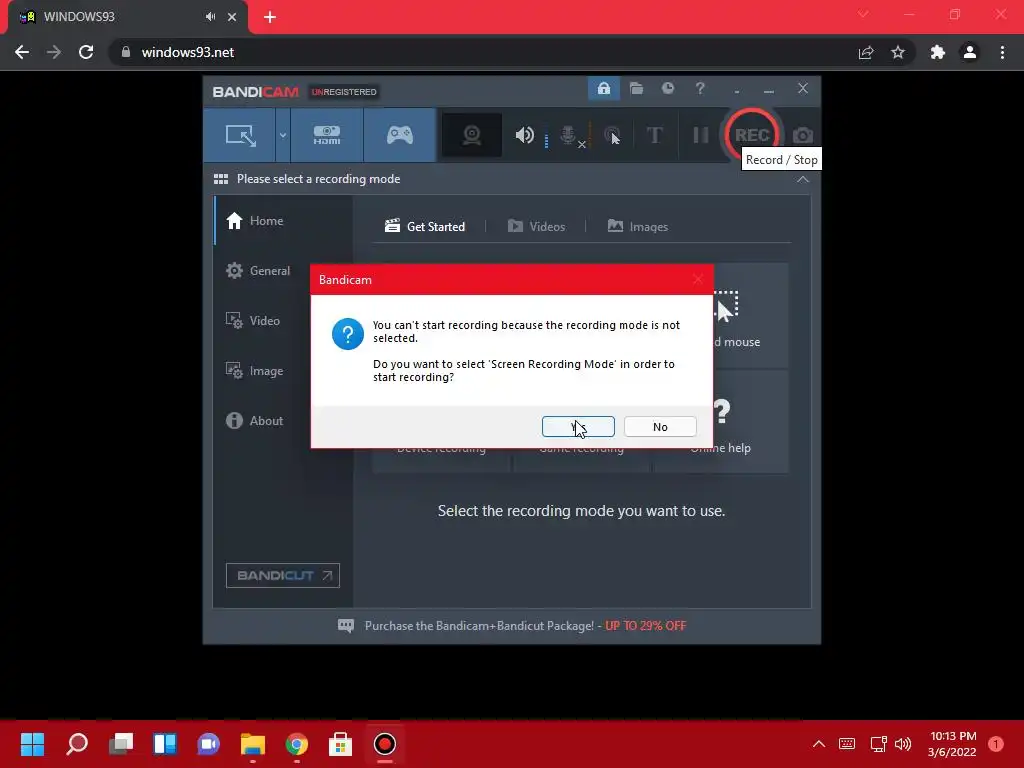Click around mouse recording tile icon
Image resolution: width=1024 pixels, height=768 pixels.
[726, 307]
